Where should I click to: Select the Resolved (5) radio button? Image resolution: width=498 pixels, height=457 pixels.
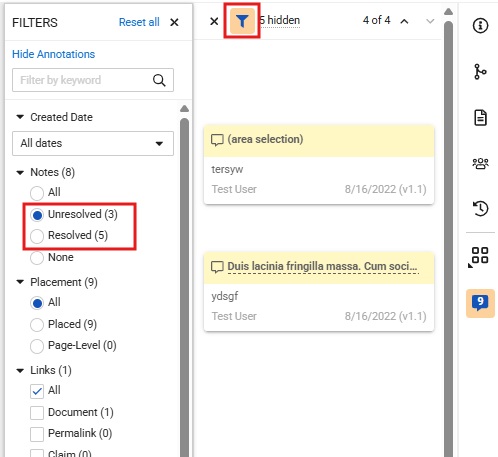(37, 236)
